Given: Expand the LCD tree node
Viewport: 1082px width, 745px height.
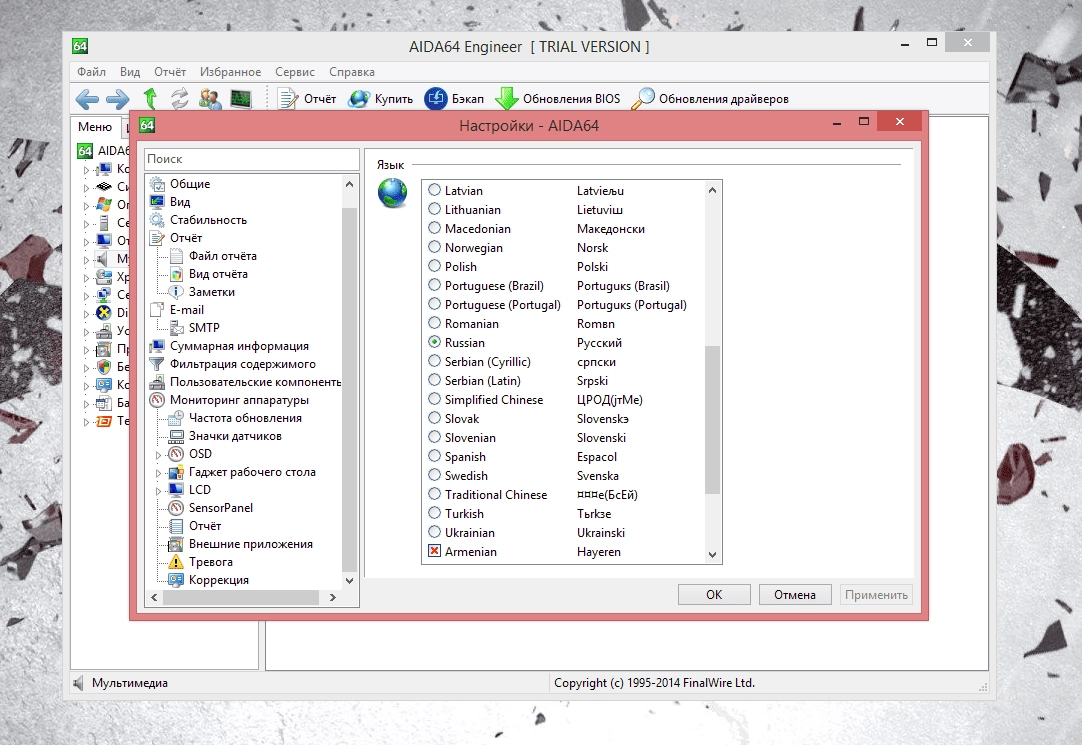Looking at the screenshot, I should [158, 490].
